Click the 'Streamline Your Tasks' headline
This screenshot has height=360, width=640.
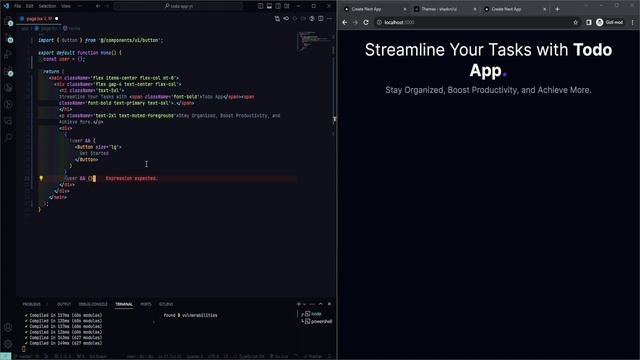488,60
